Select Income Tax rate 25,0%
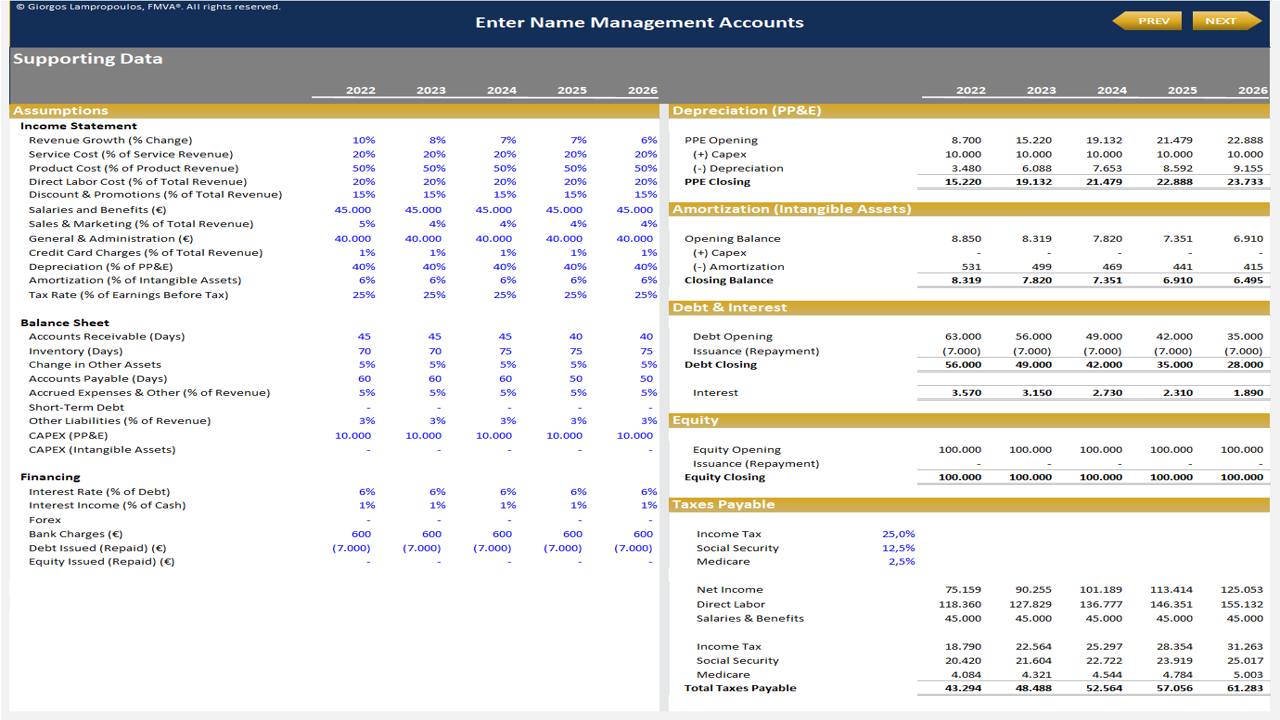Screen dimensions: 1280x720 tap(901, 534)
